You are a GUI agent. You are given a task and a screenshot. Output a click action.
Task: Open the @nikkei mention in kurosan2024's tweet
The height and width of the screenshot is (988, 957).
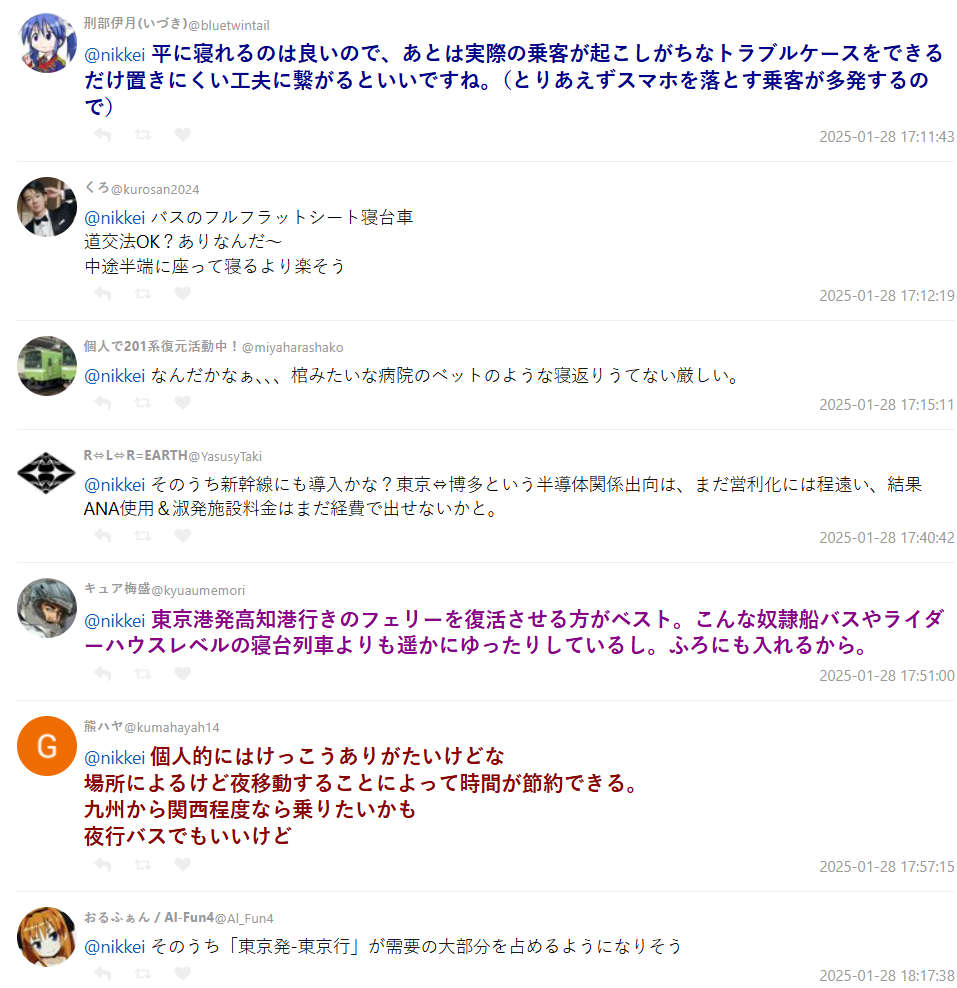(x=115, y=218)
